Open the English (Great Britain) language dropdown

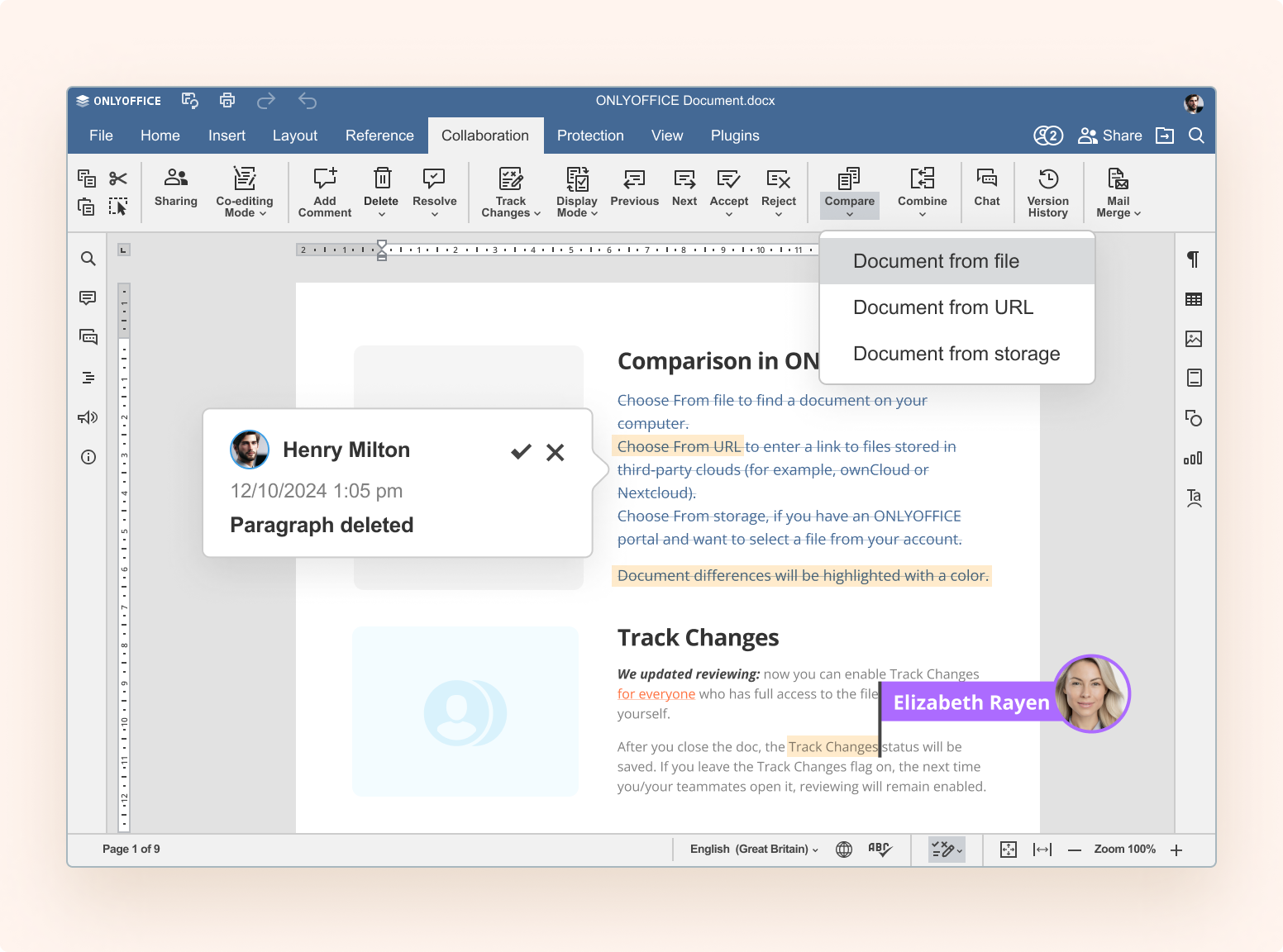tap(753, 850)
